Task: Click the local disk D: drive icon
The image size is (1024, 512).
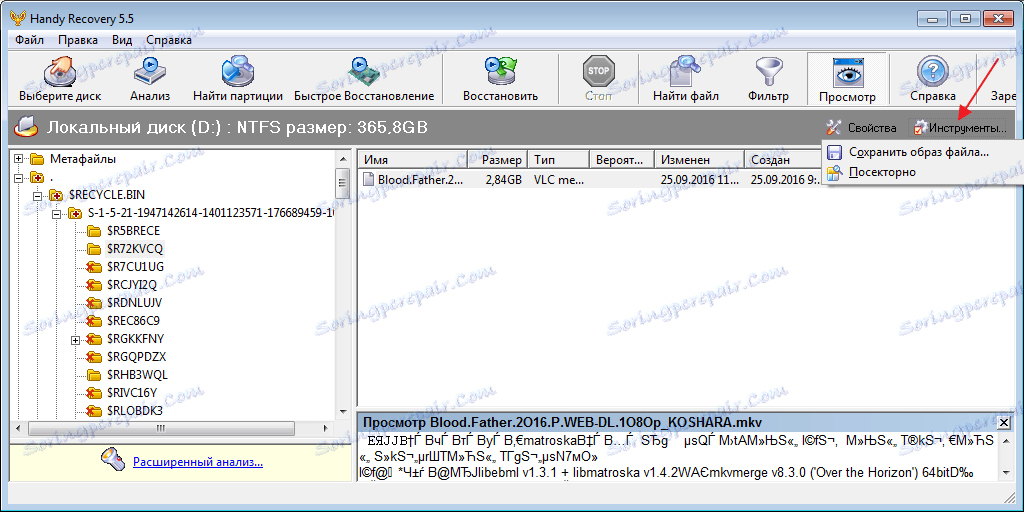Action: [x=25, y=127]
